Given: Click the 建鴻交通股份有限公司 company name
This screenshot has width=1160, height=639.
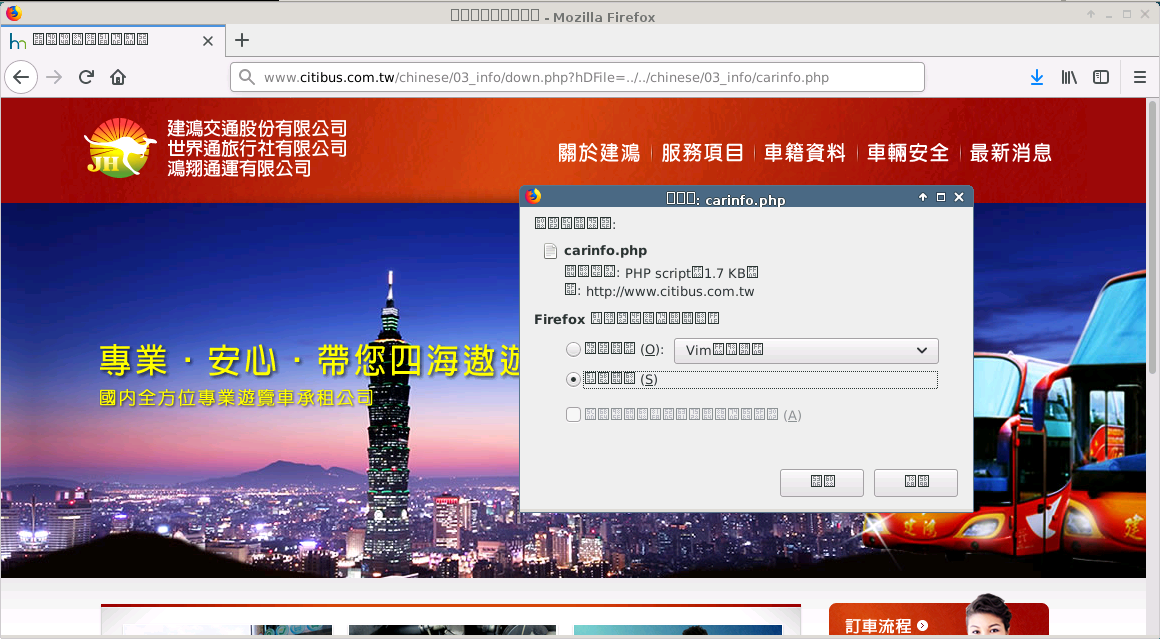Looking at the screenshot, I should tap(257, 129).
